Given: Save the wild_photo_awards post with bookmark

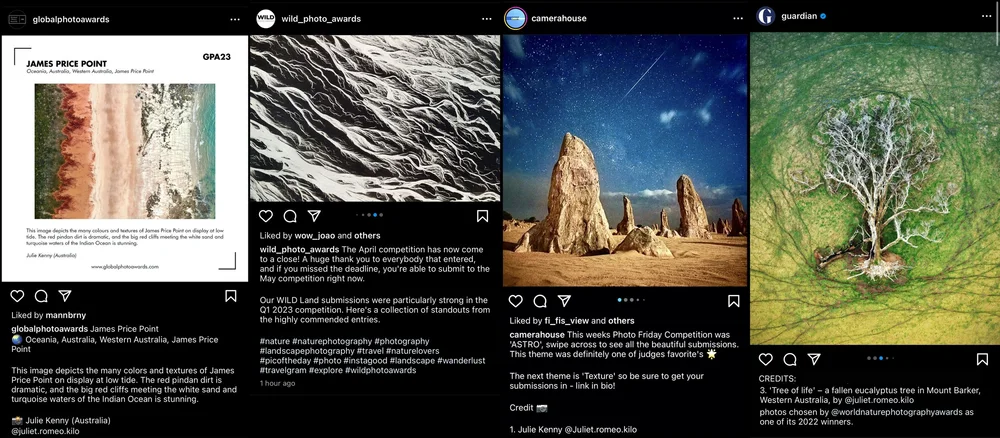Looking at the screenshot, I should click(x=482, y=215).
